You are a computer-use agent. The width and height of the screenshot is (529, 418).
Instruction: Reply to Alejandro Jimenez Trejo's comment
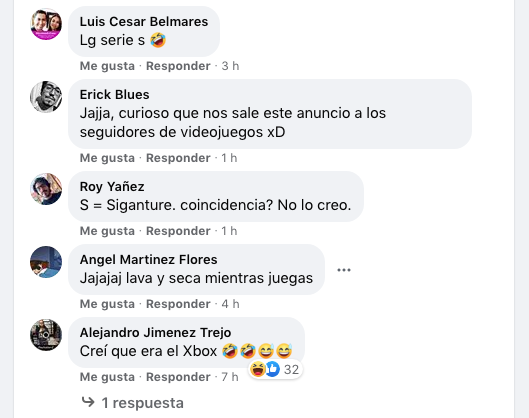(178, 377)
